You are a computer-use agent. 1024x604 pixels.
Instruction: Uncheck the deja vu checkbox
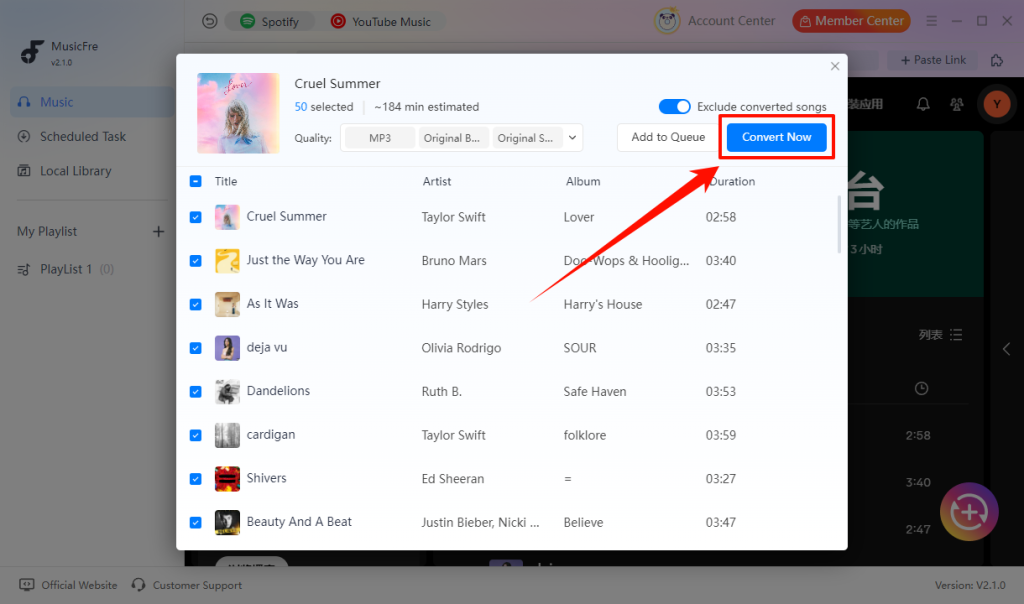tap(195, 348)
